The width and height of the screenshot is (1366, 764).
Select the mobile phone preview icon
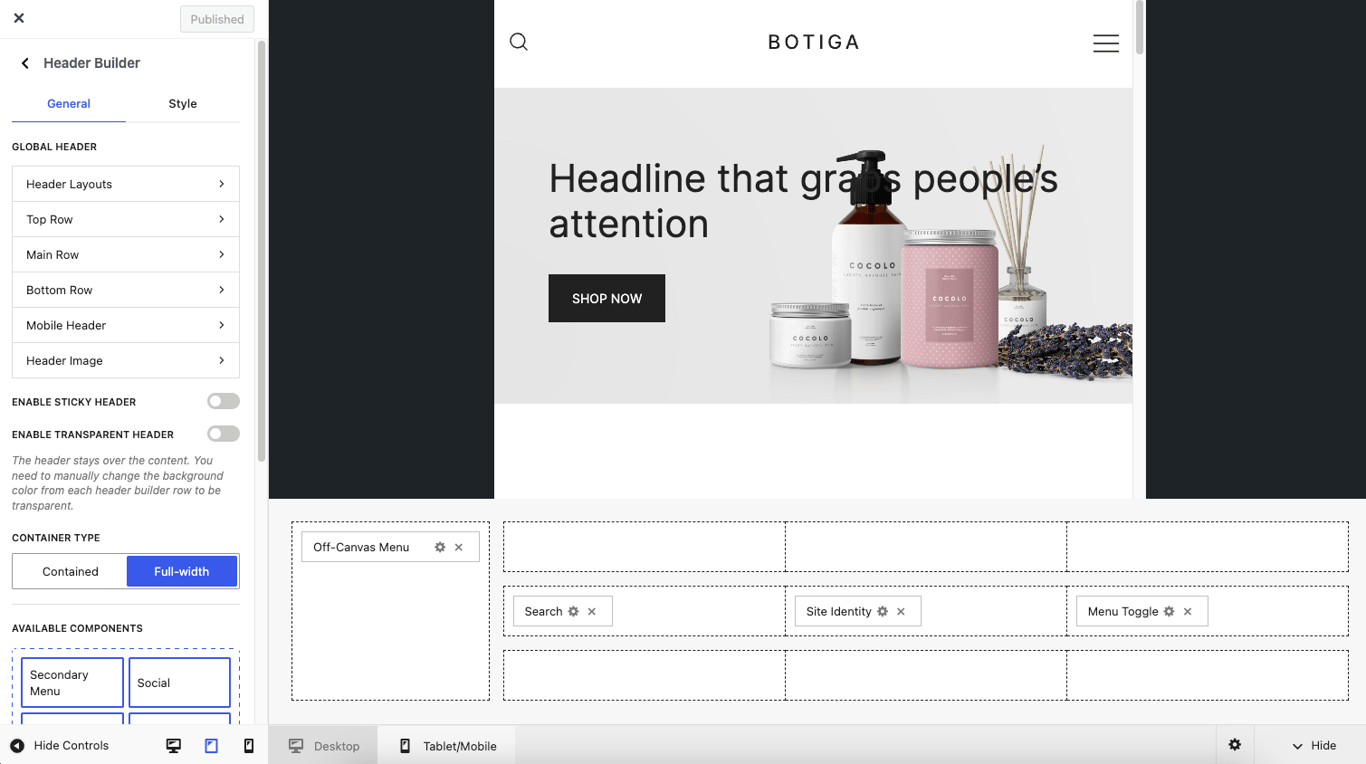[248, 745]
